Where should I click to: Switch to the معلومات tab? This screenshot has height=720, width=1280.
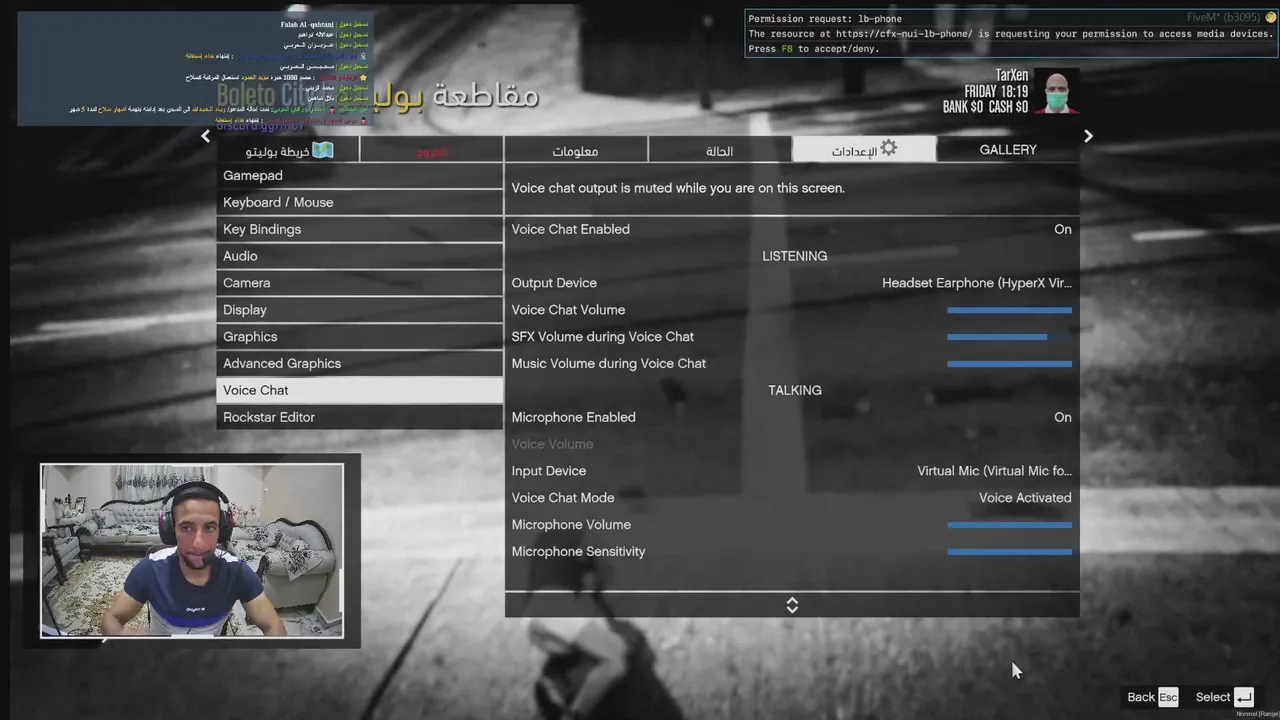575,150
